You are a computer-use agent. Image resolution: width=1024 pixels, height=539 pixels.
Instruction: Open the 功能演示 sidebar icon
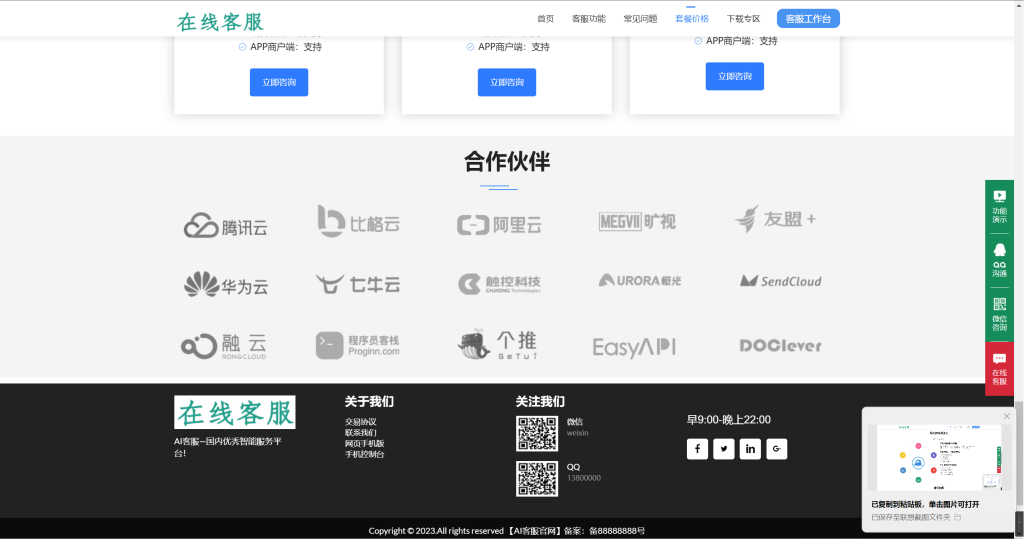click(999, 206)
